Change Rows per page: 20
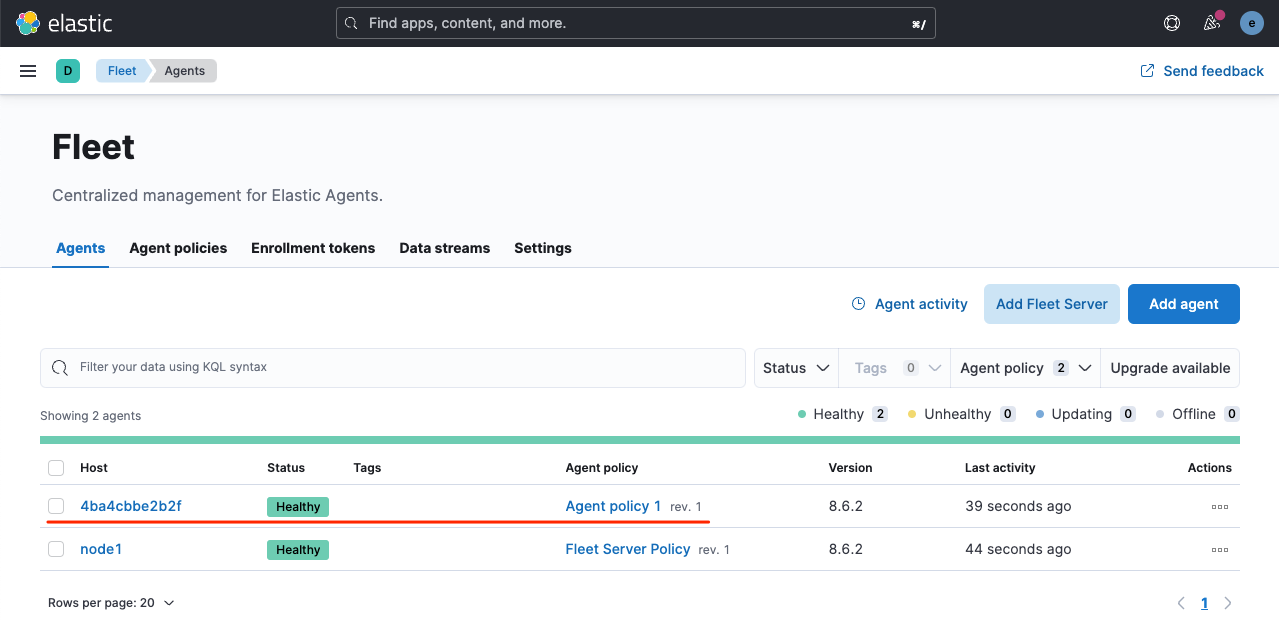 click(111, 603)
